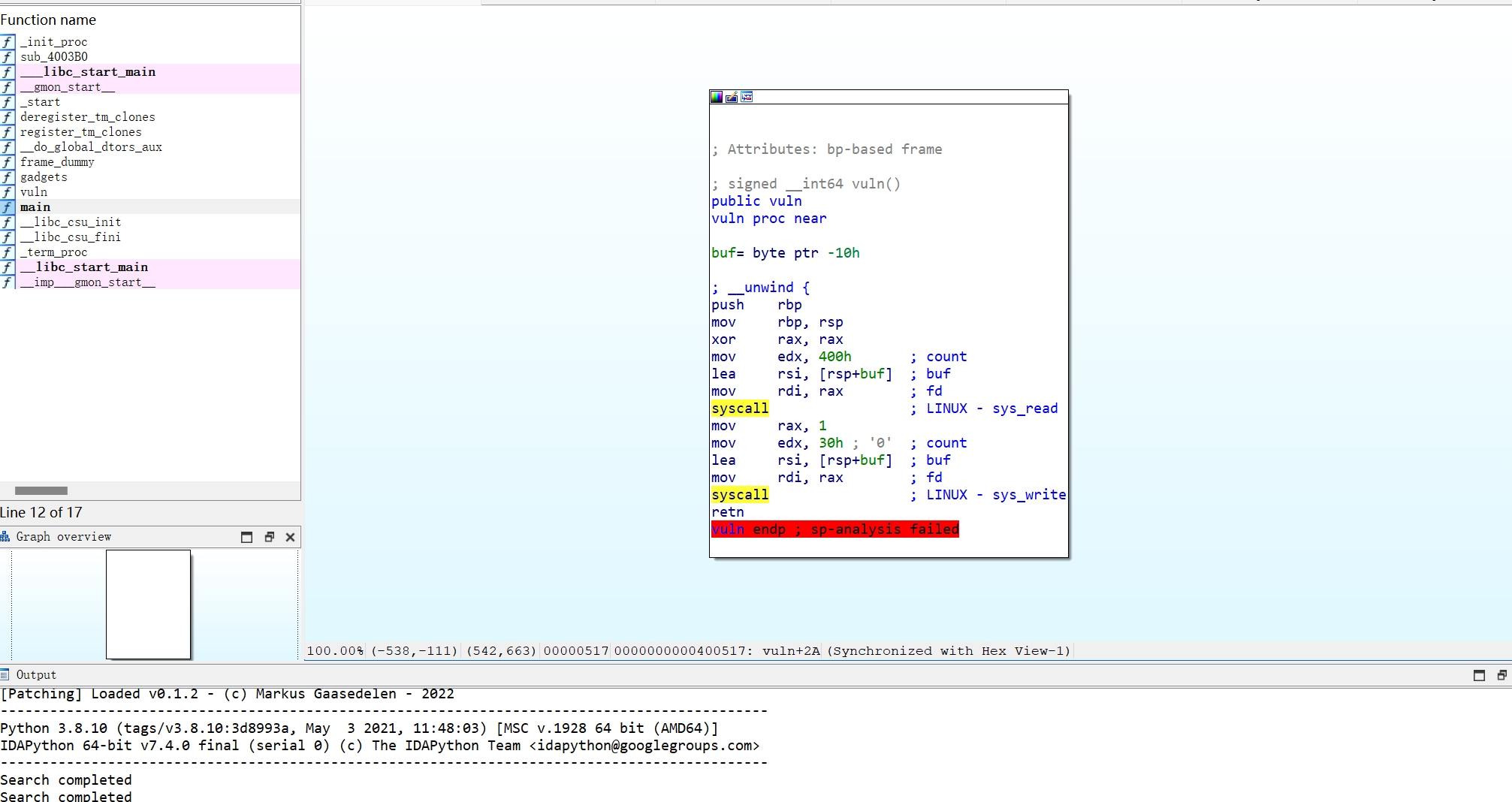Screen dimensions: 1512x802
Task: Click the 'retn' instruction
Action: click(x=728, y=512)
